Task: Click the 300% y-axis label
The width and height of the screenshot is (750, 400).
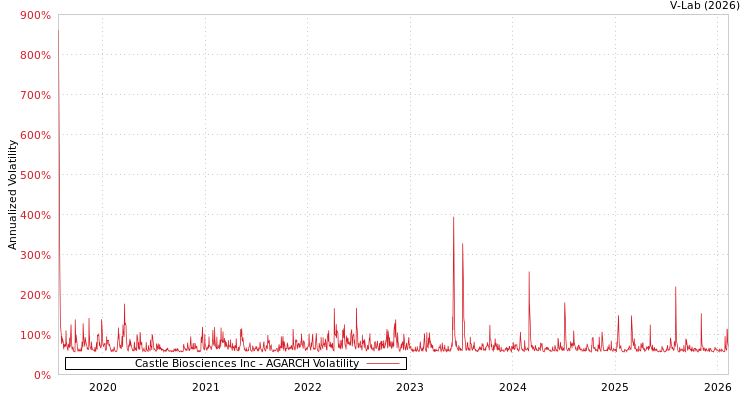Action: pos(35,255)
